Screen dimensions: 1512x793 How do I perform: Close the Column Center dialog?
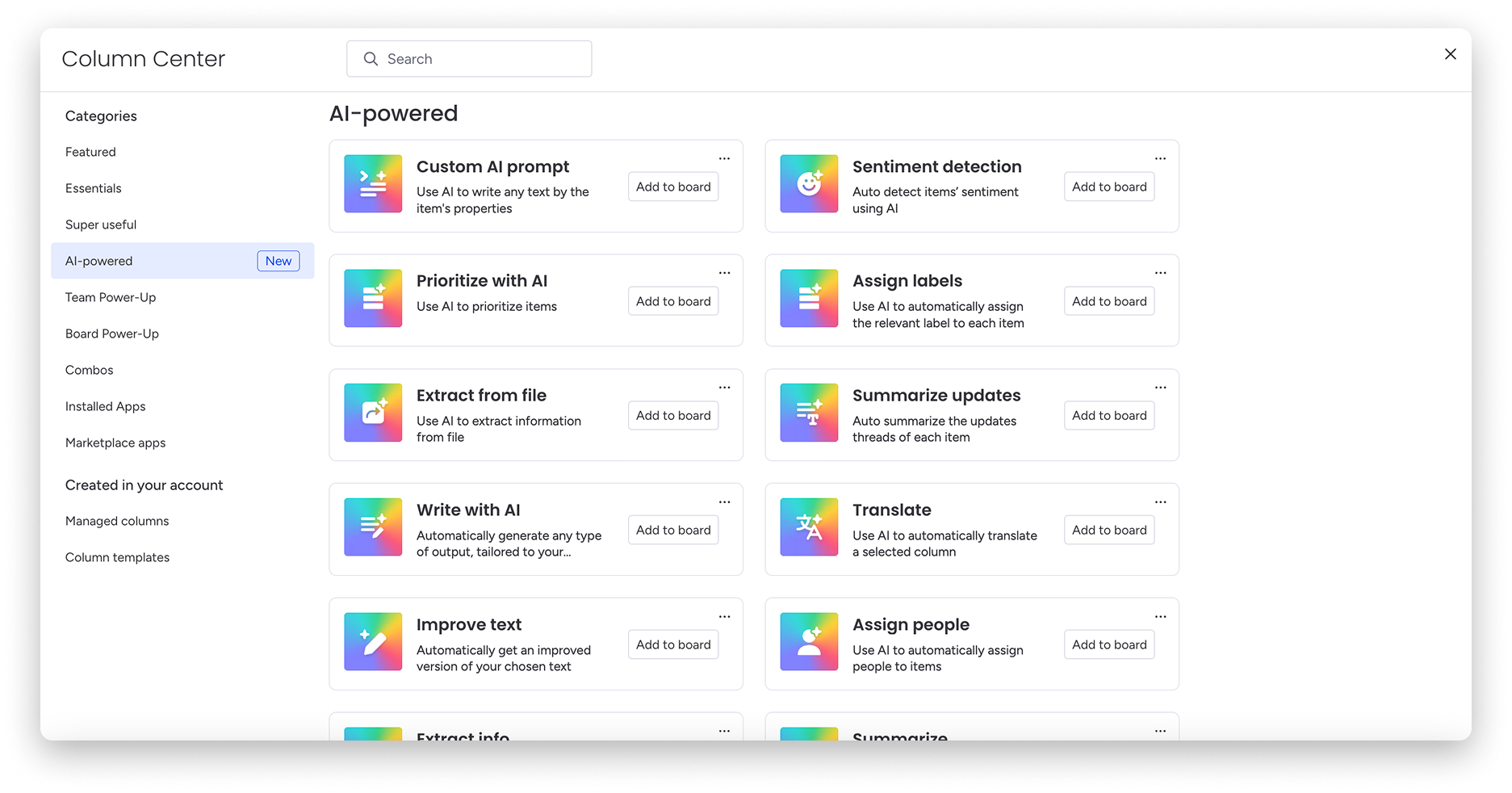(x=1451, y=54)
